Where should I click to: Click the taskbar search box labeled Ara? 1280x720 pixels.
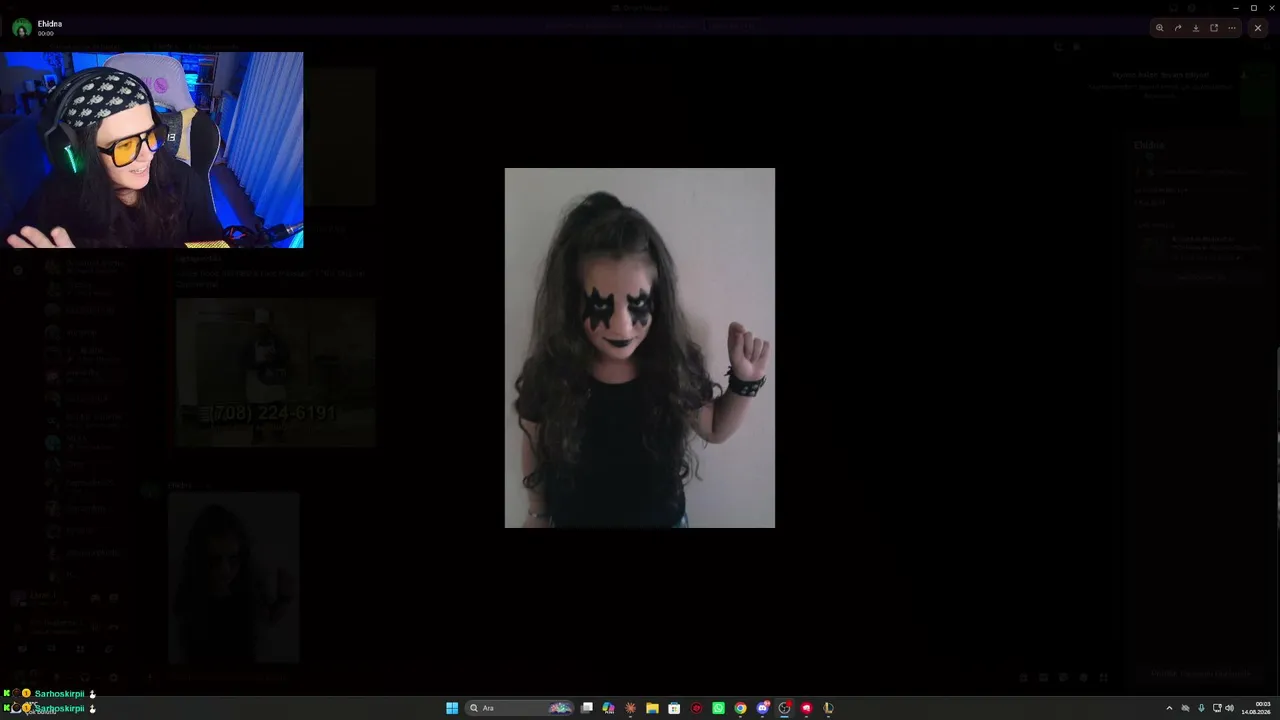521,708
